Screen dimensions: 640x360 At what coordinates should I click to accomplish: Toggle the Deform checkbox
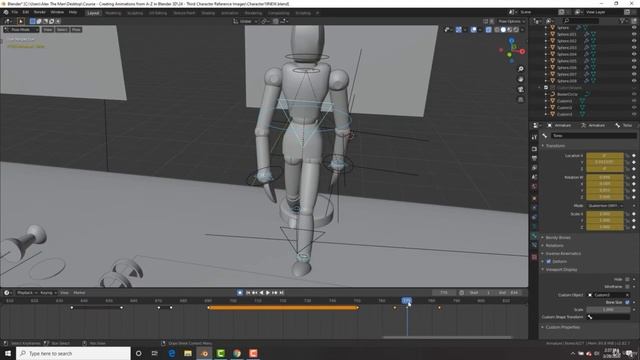[549, 261]
